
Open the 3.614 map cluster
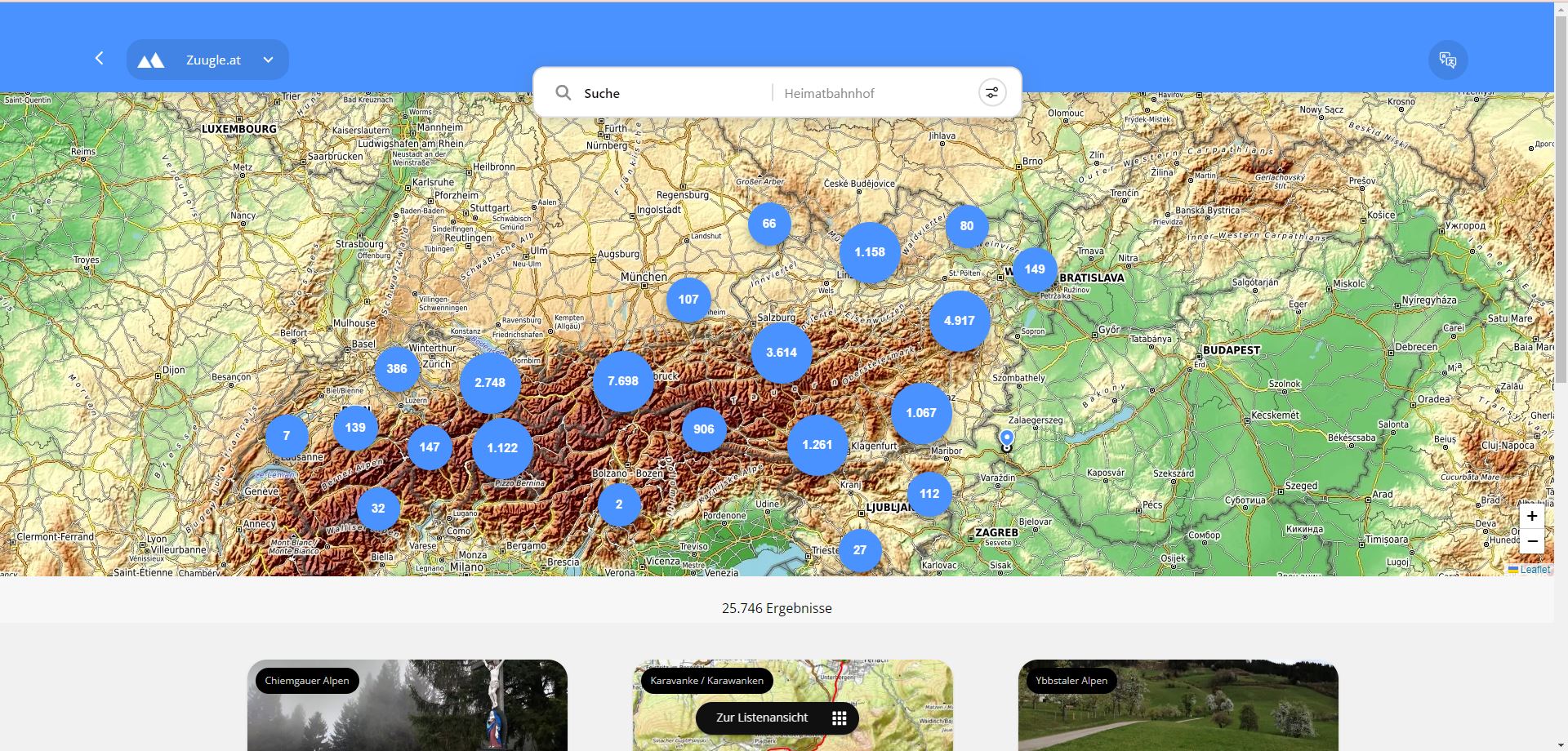pyautogui.click(x=782, y=353)
